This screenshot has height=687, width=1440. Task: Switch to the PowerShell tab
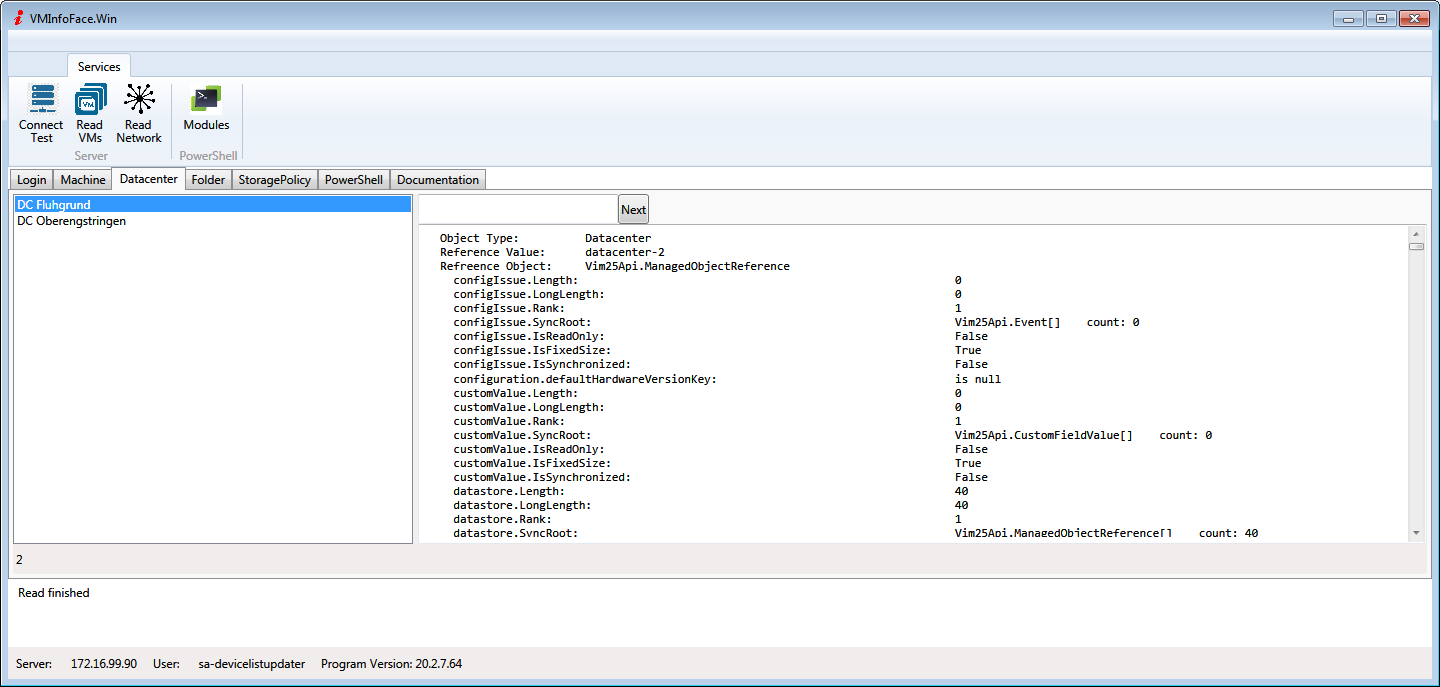tap(354, 180)
